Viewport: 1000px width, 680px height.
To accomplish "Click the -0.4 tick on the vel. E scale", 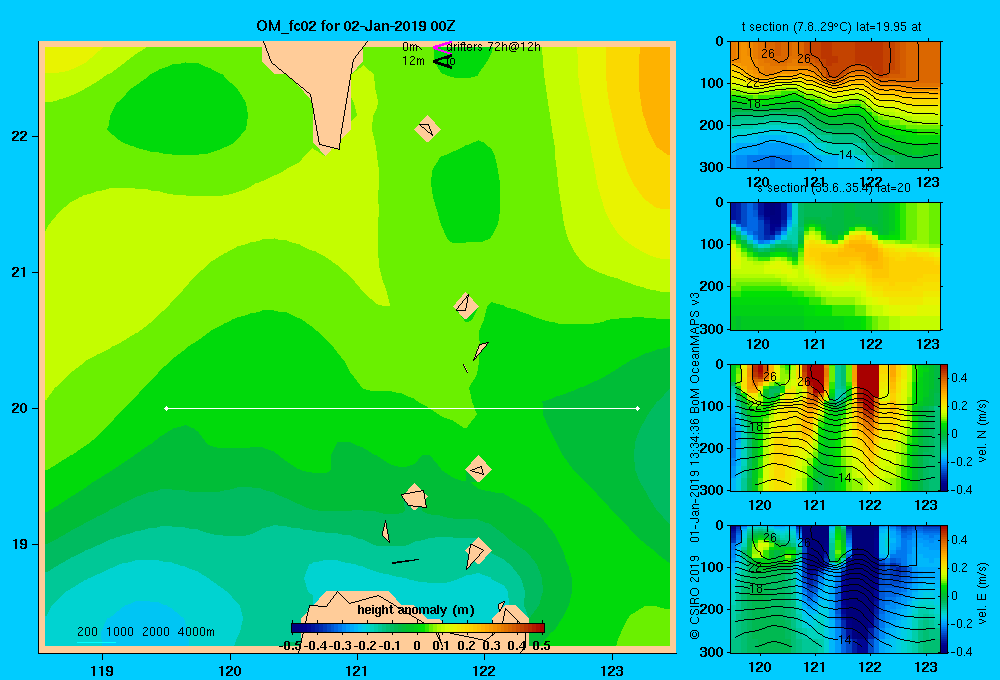I will (961, 651).
